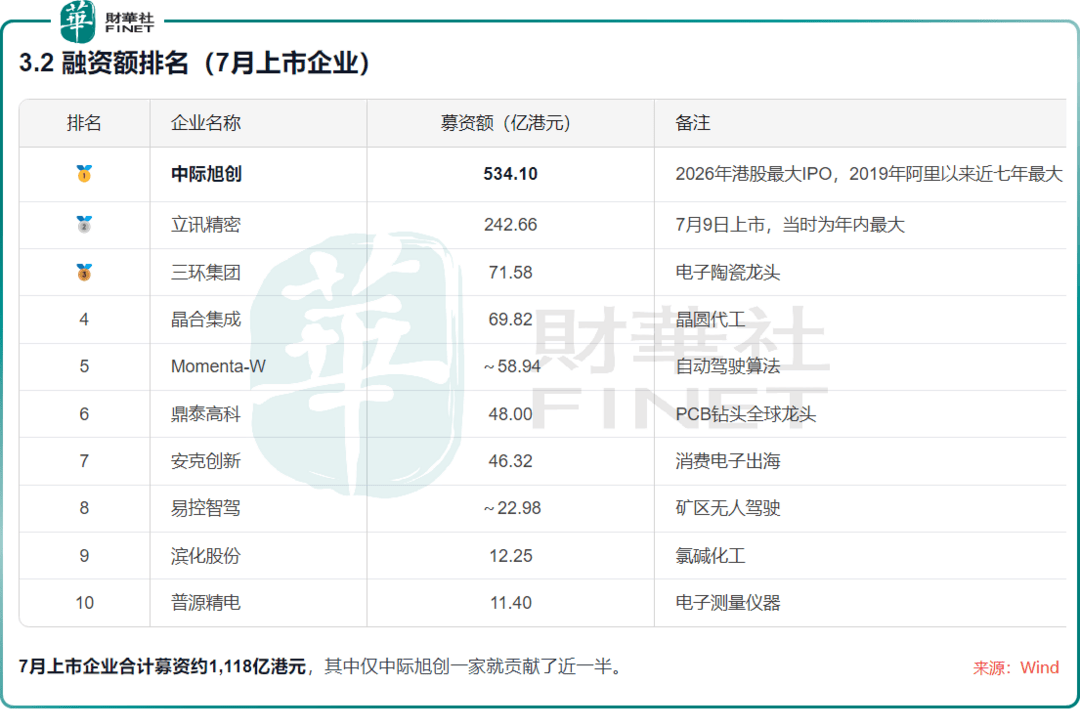Click the gold medal icon for rank one
Image resolution: width=1080 pixels, height=728 pixels.
[84, 173]
